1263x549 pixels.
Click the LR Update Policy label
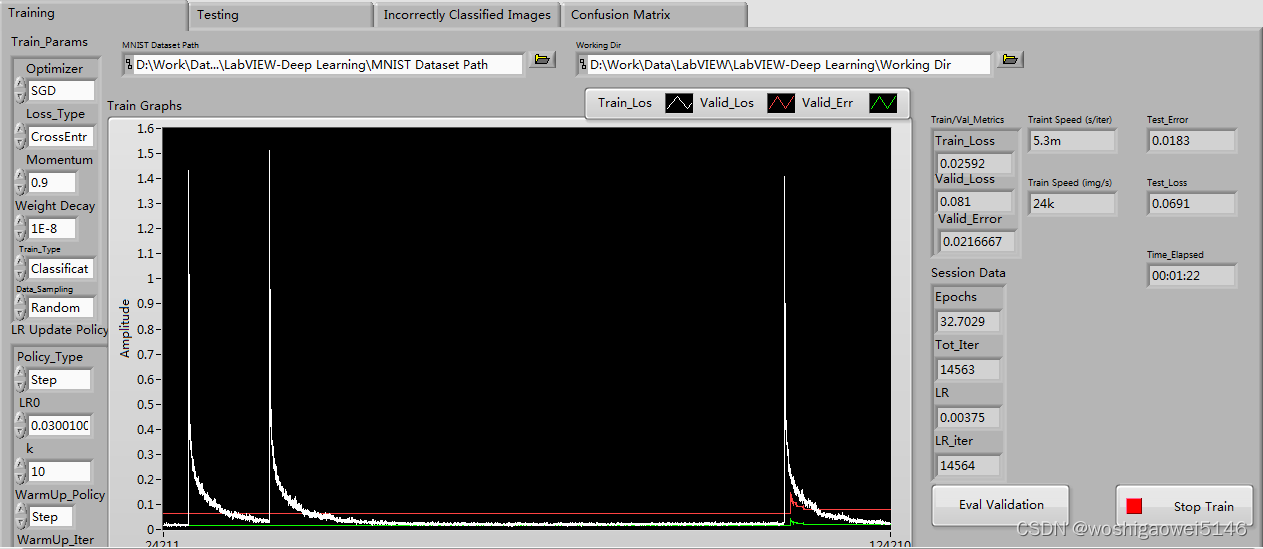(60, 329)
